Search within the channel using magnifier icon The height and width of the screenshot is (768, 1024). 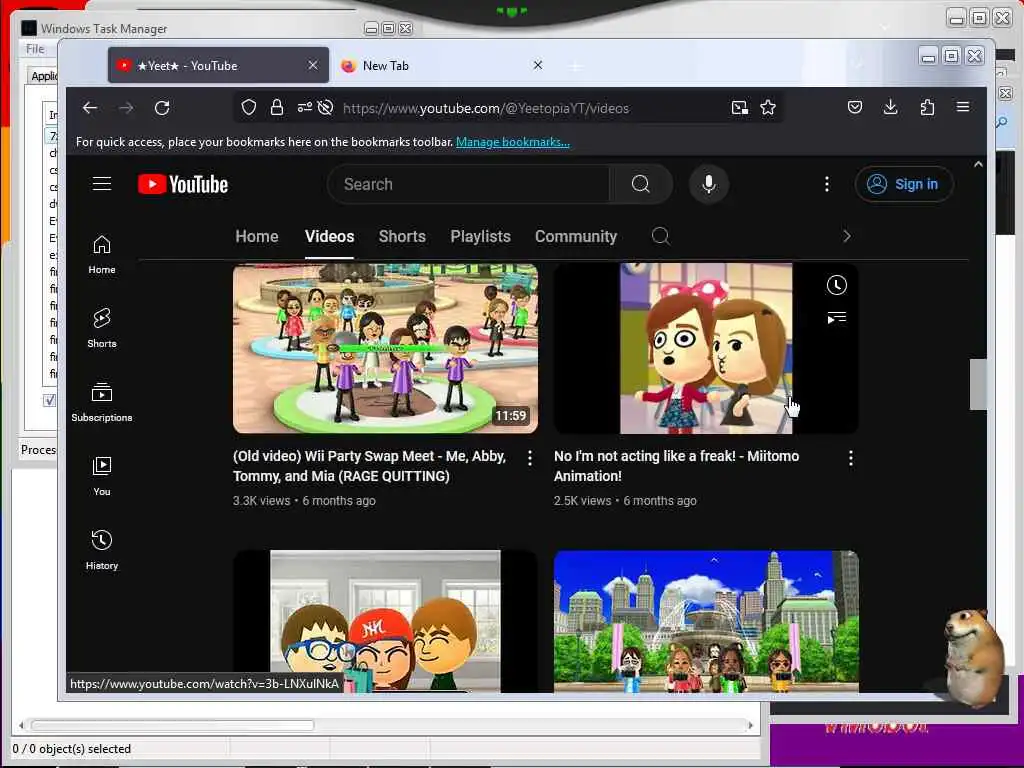click(x=660, y=236)
